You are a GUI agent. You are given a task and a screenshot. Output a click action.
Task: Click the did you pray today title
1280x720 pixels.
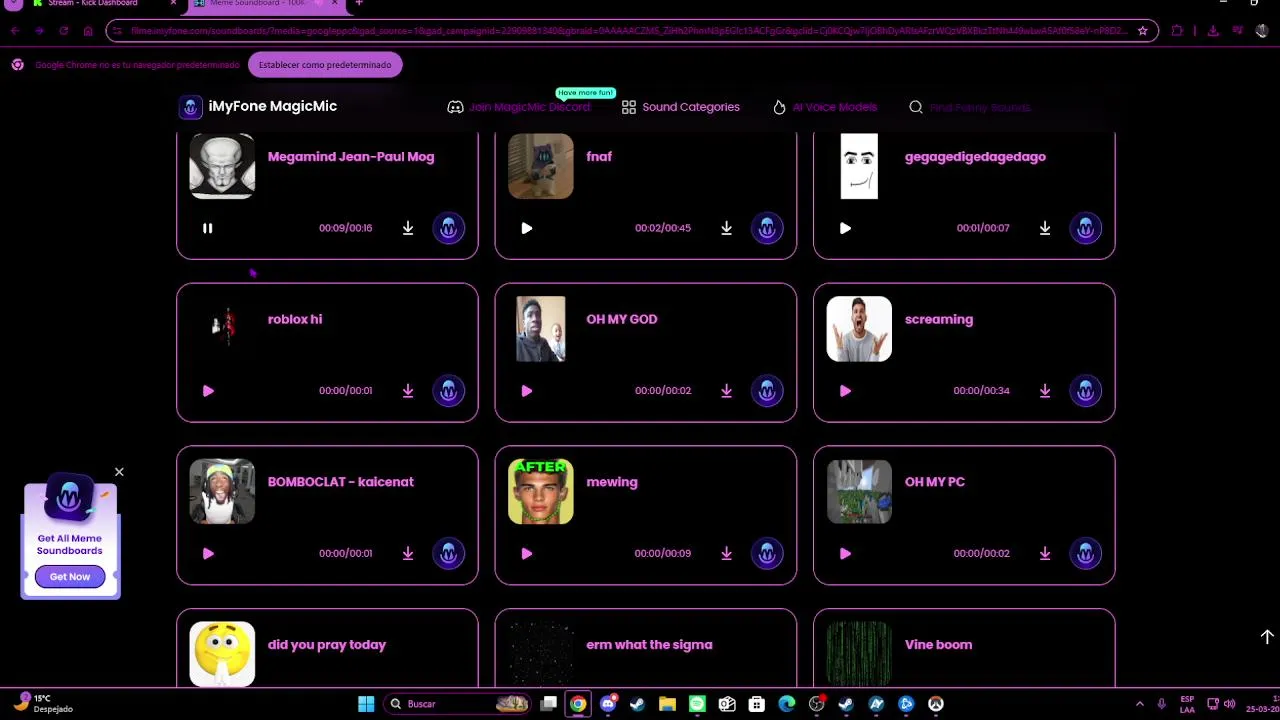point(327,645)
